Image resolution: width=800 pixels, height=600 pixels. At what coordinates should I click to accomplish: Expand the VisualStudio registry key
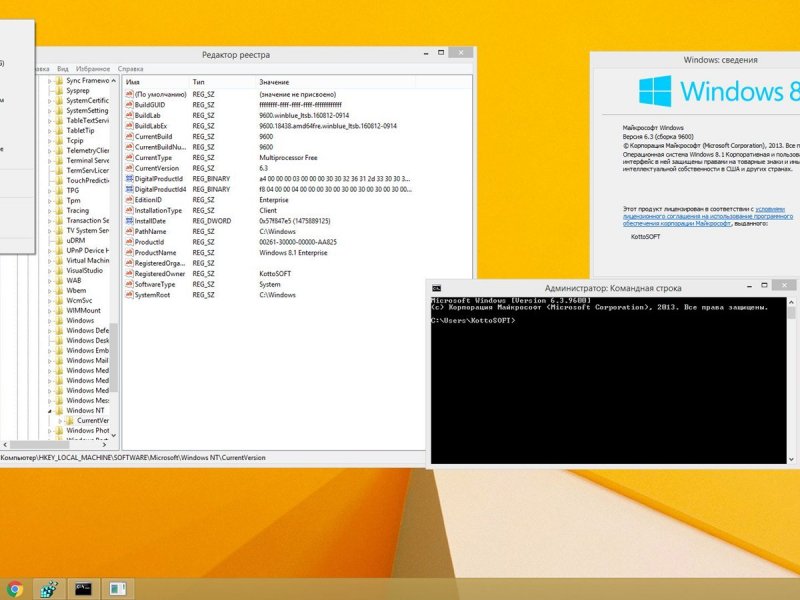click(49, 270)
